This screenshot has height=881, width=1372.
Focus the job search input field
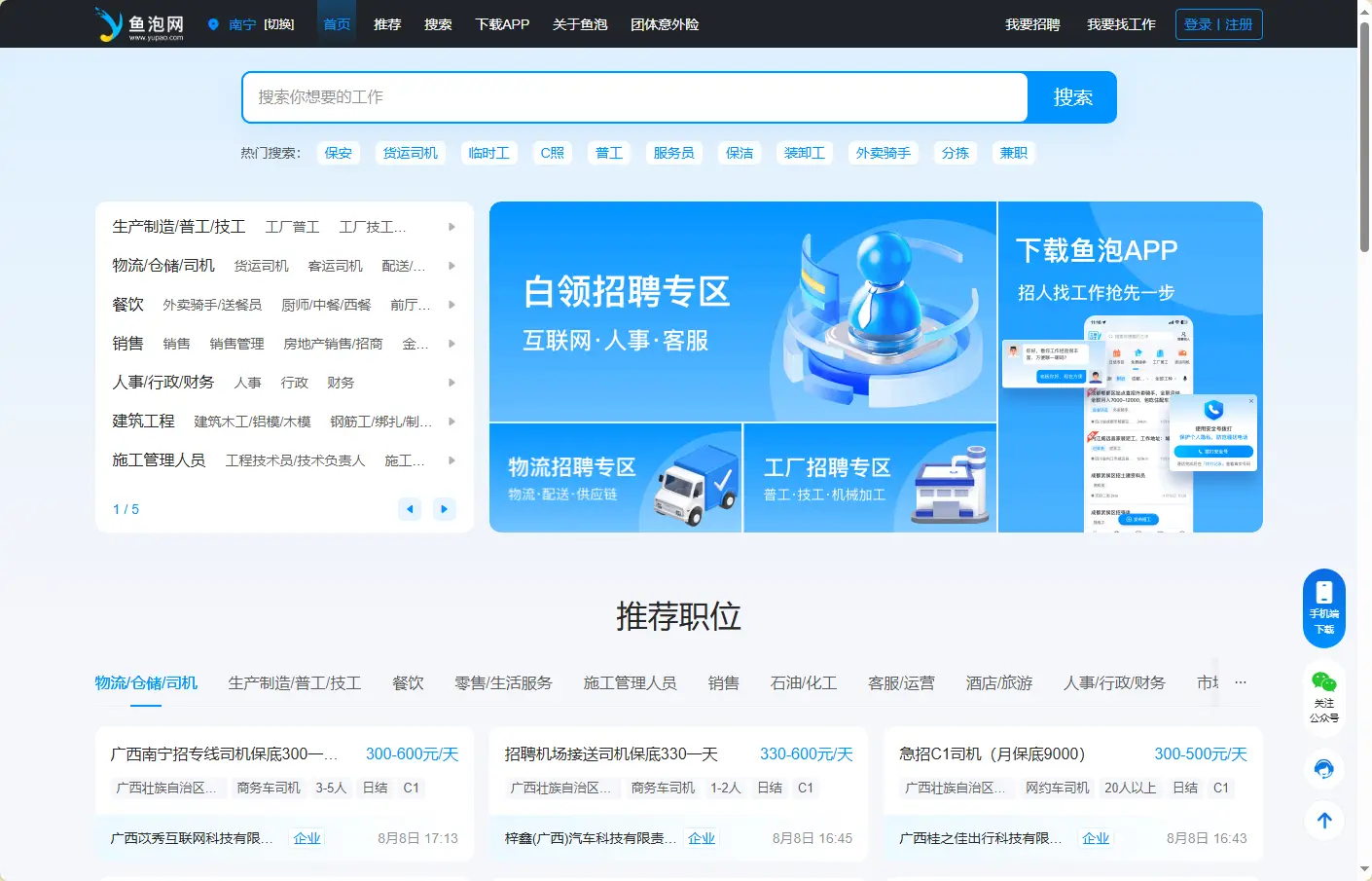pyautogui.click(x=634, y=97)
